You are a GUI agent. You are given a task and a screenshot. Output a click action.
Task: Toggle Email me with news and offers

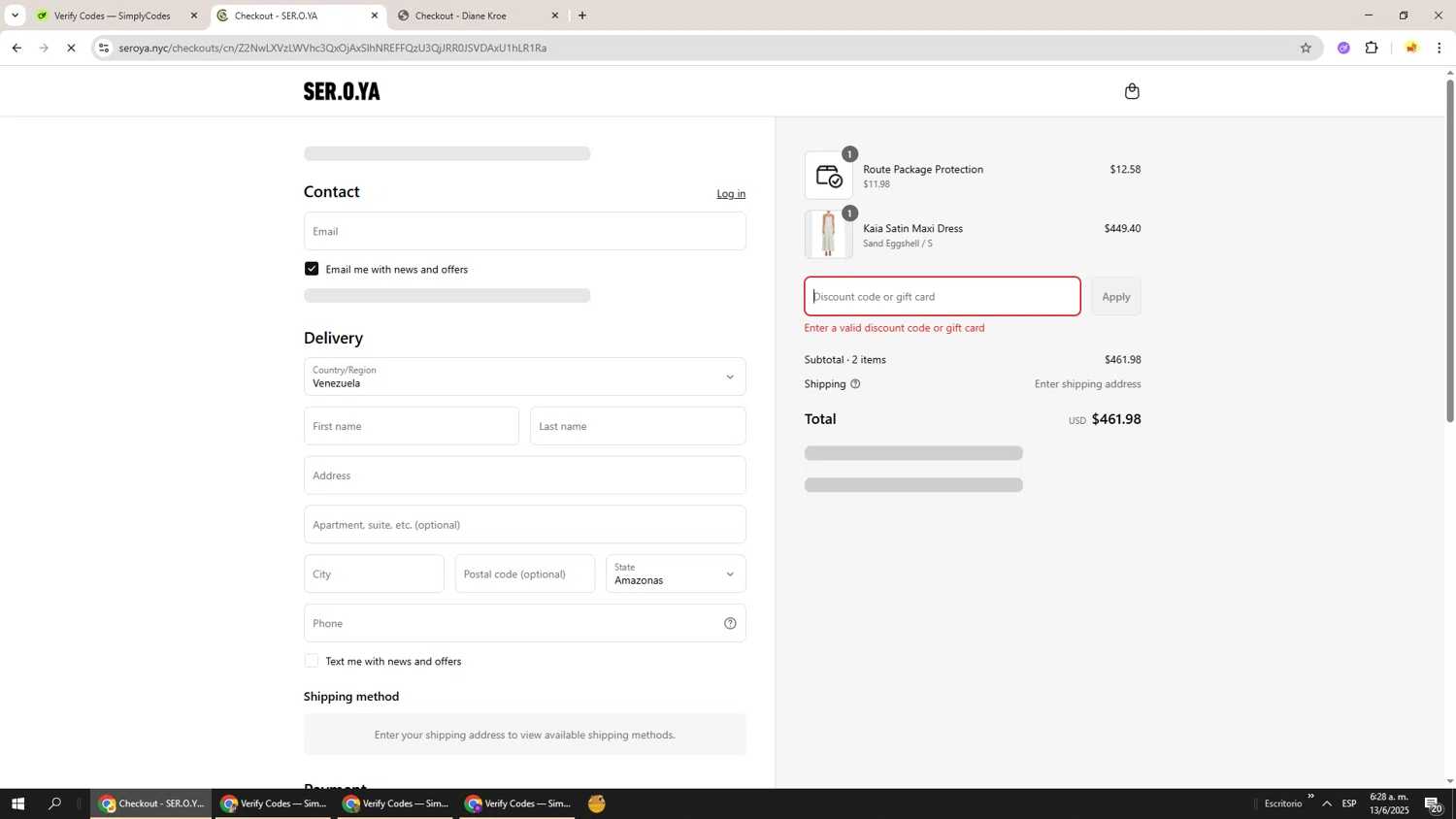(x=312, y=269)
